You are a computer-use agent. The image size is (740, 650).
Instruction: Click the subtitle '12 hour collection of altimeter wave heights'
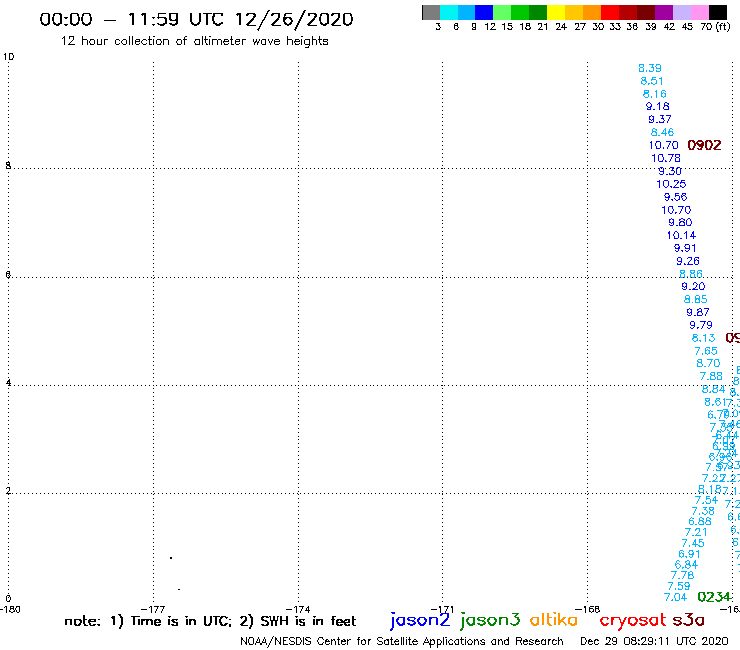(194, 41)
